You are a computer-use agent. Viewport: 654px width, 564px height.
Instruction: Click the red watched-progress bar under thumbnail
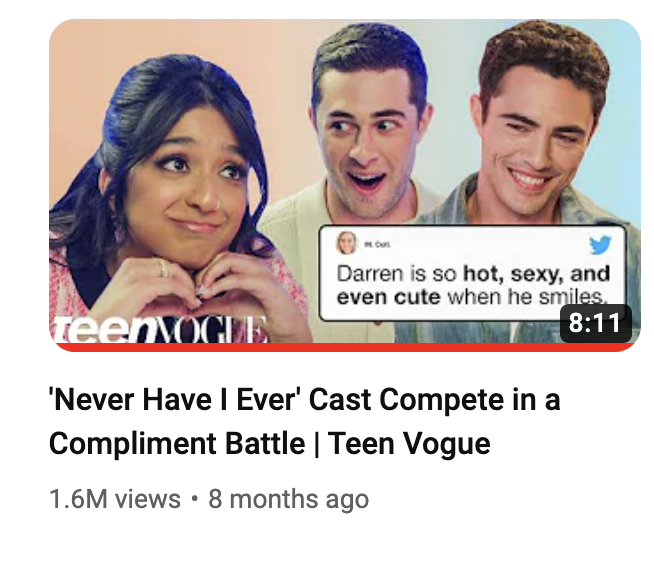coord(345,347)
